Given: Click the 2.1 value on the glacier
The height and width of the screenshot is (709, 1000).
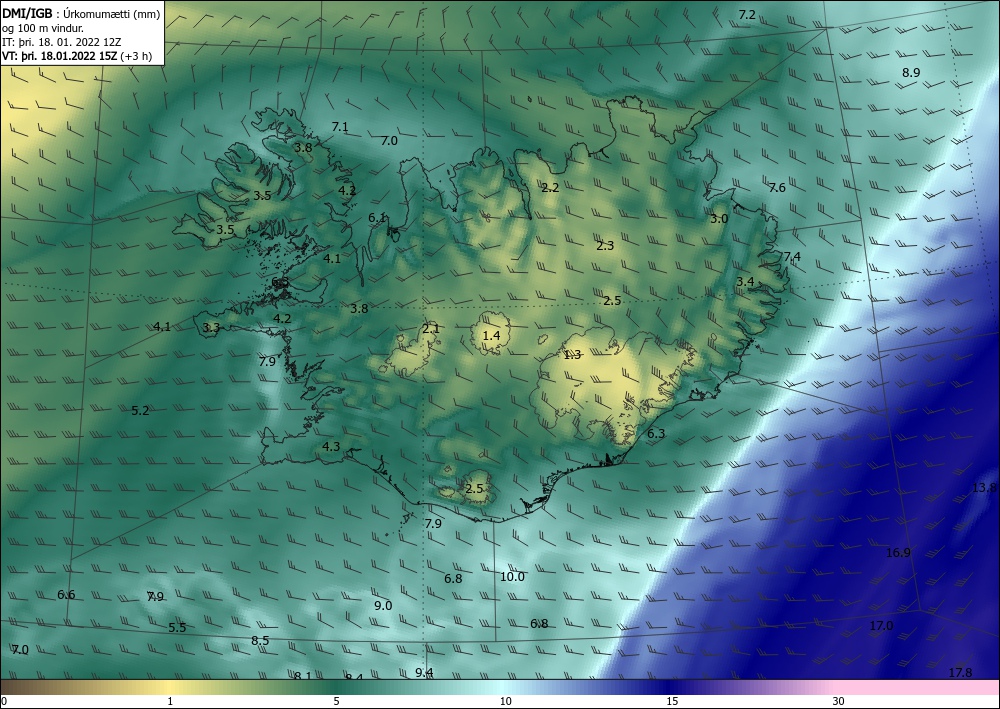Looking at the screenshot, I should pyautogui.click(x=430, y=329).
